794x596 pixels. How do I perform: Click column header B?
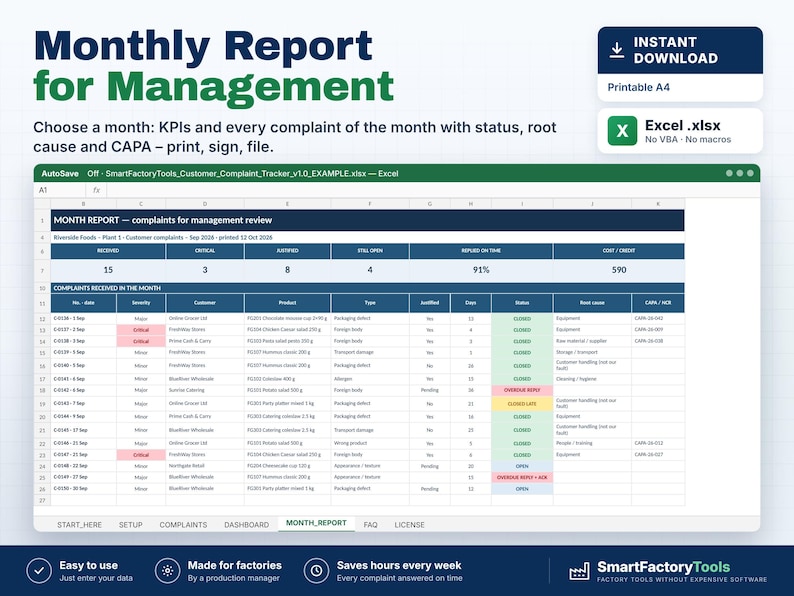point(84,204)
